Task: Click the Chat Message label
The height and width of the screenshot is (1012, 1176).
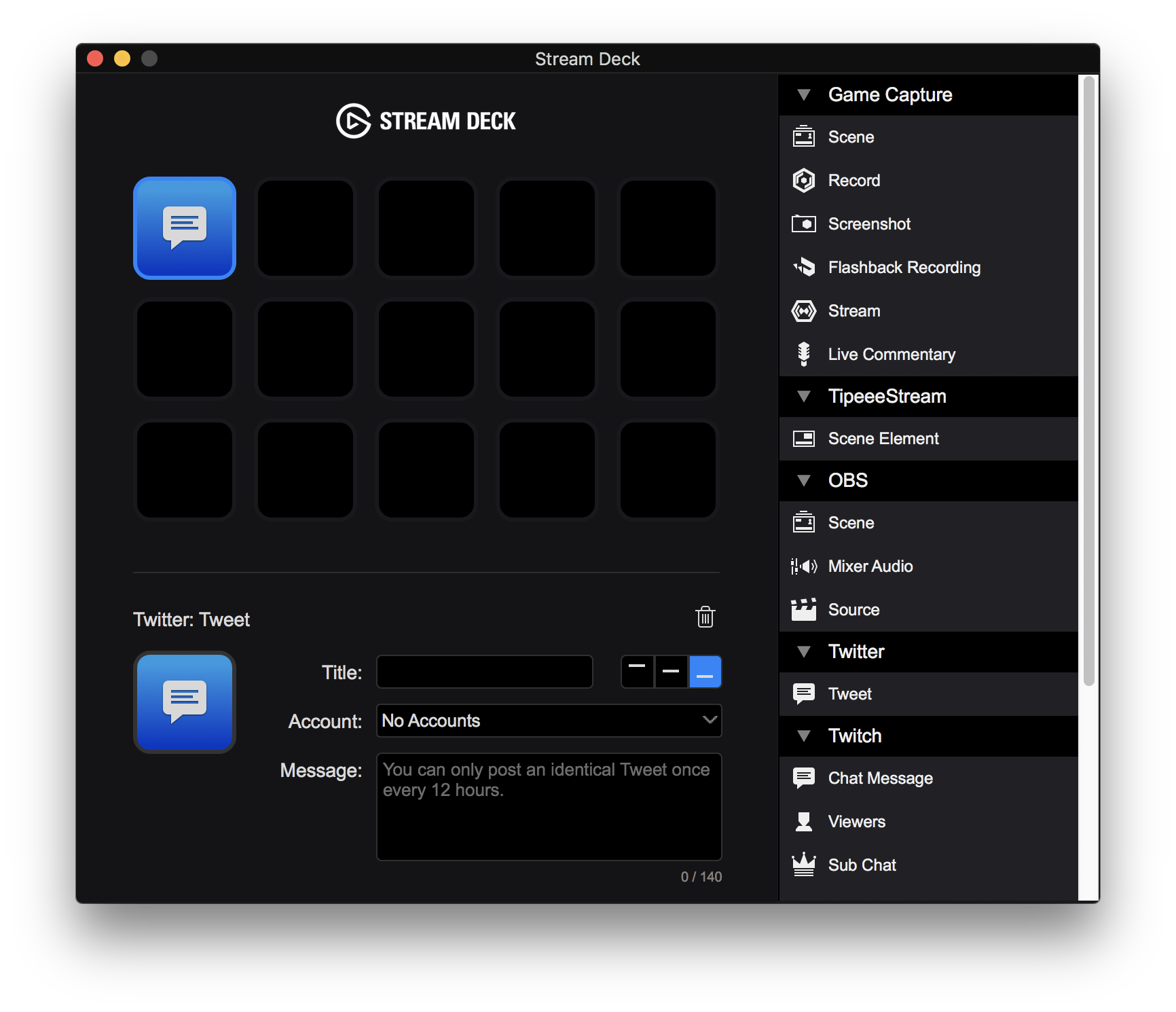Action: (x=881, y=778)
